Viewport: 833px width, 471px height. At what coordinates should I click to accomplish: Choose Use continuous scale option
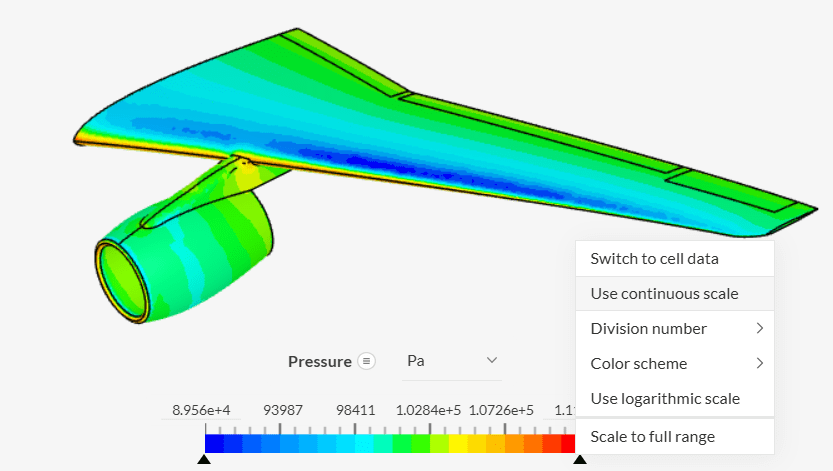point(664,293)
